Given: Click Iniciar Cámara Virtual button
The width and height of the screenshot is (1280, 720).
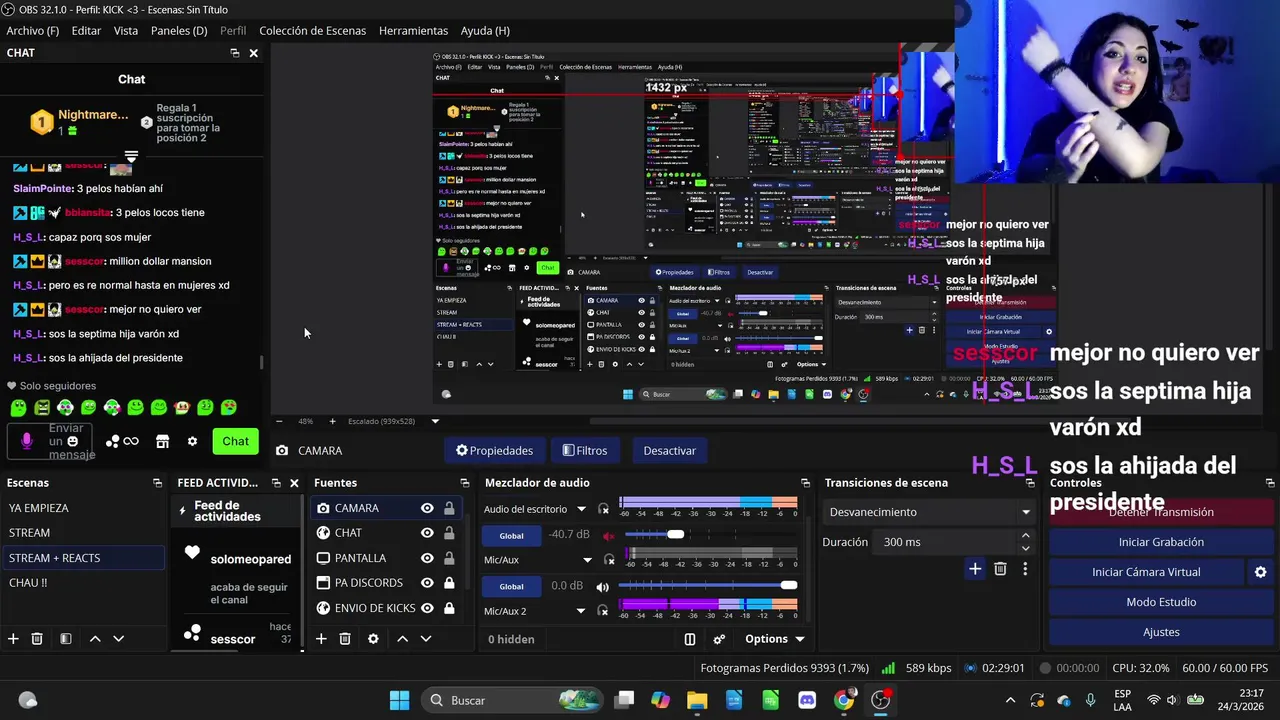Looking at the screenshot, I should click(x=1146, y=572).
